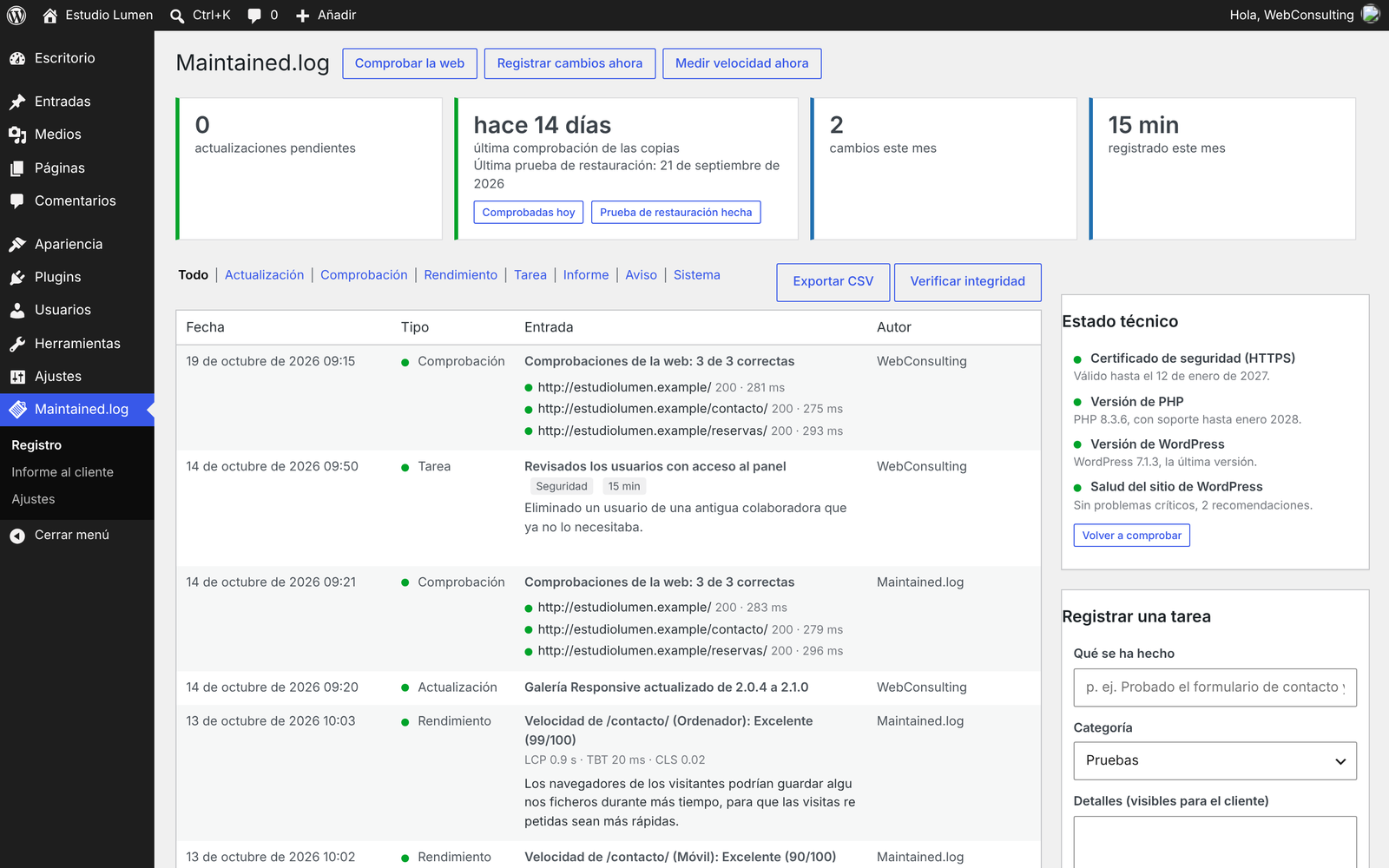Image resolution: width=1389 pixels, height=868 pixels.
Task: Click the Entradas pin icon
Action: pos(17,102)
